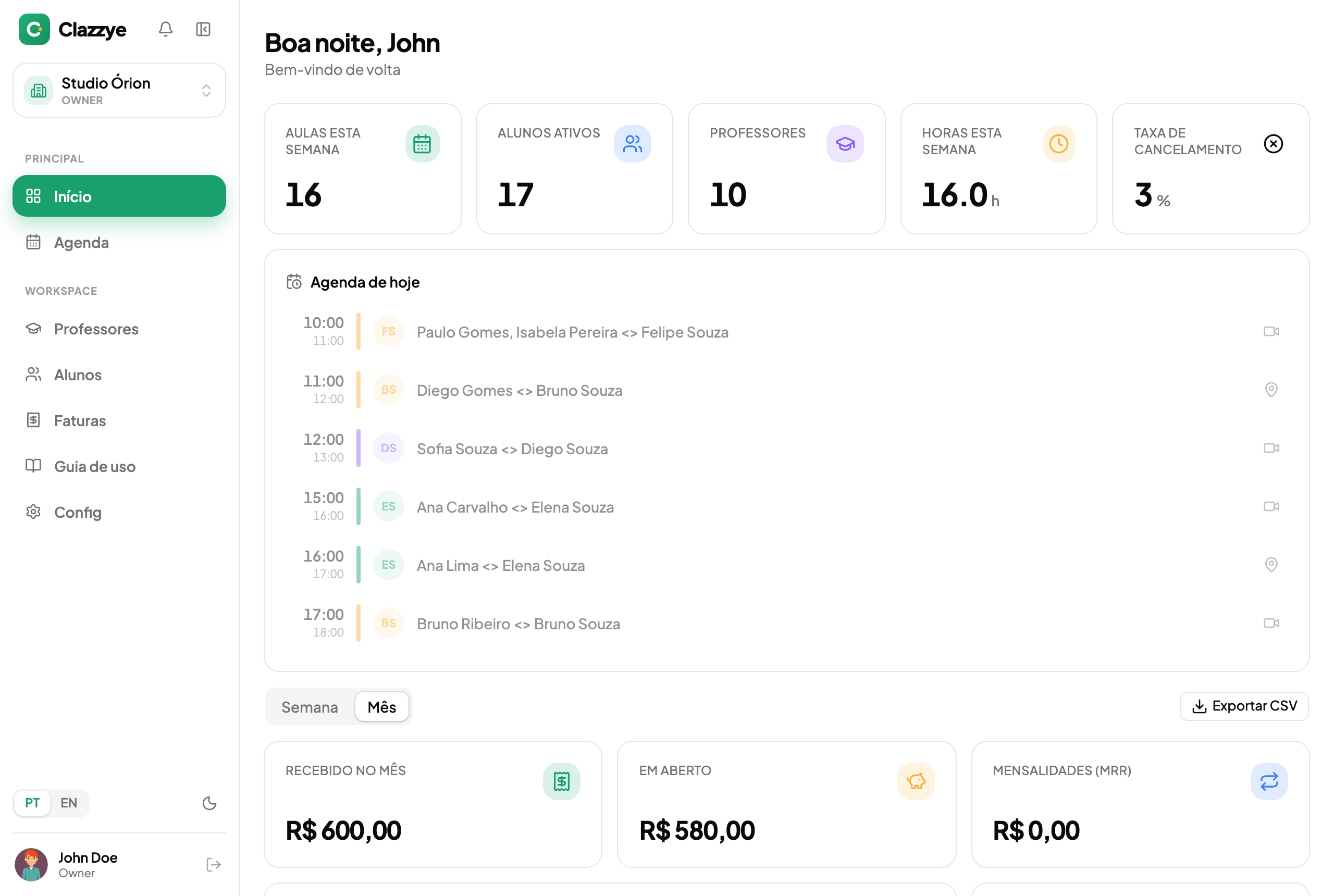The height and width of the screenshot is (896, 1334).
Task: Click location pin for Ana Lima class
Action: (x=1270, y=565)
